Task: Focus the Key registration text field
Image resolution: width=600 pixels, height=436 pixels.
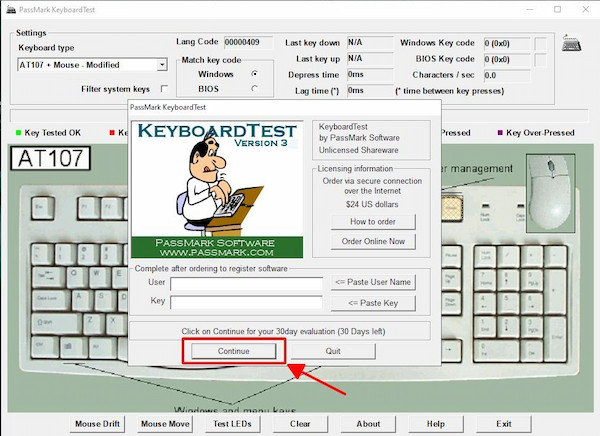Action: tap(246, 302)
